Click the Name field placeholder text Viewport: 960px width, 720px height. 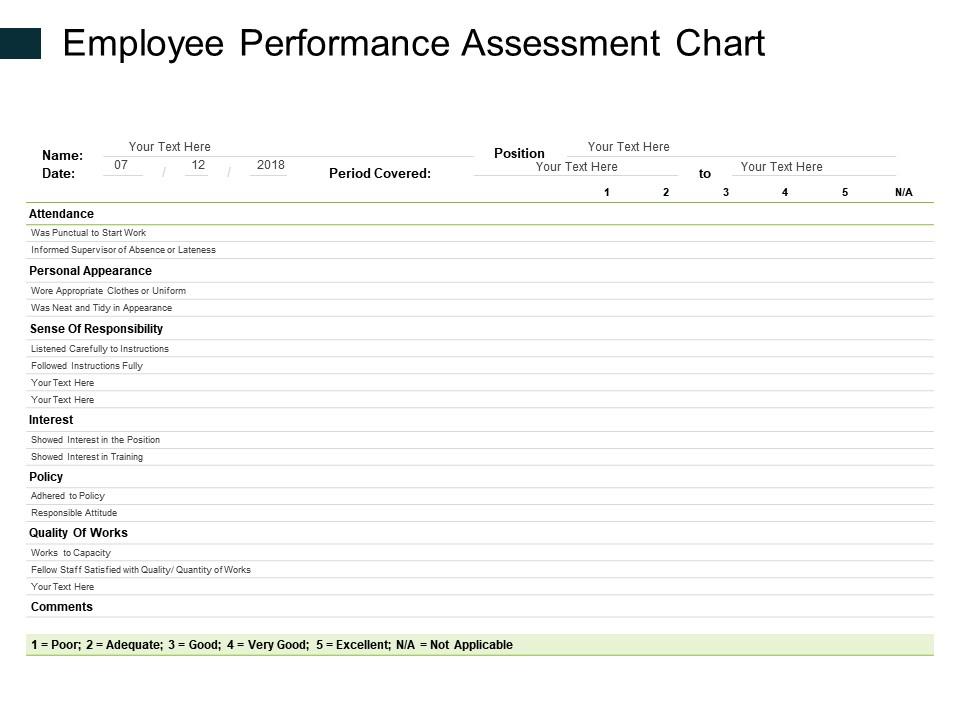pos(170,147)
